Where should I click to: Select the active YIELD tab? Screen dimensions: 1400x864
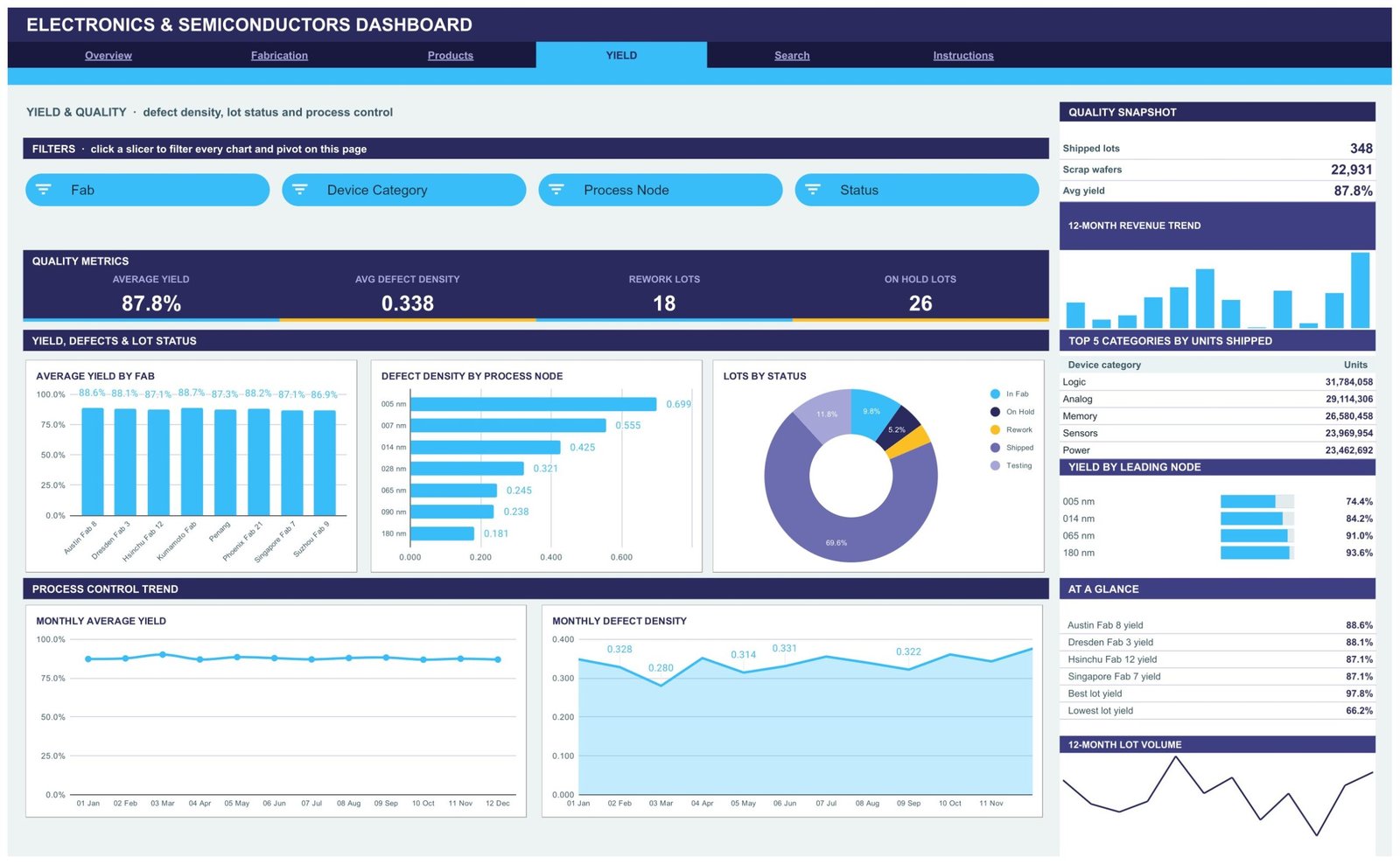(x=621, y=55)
